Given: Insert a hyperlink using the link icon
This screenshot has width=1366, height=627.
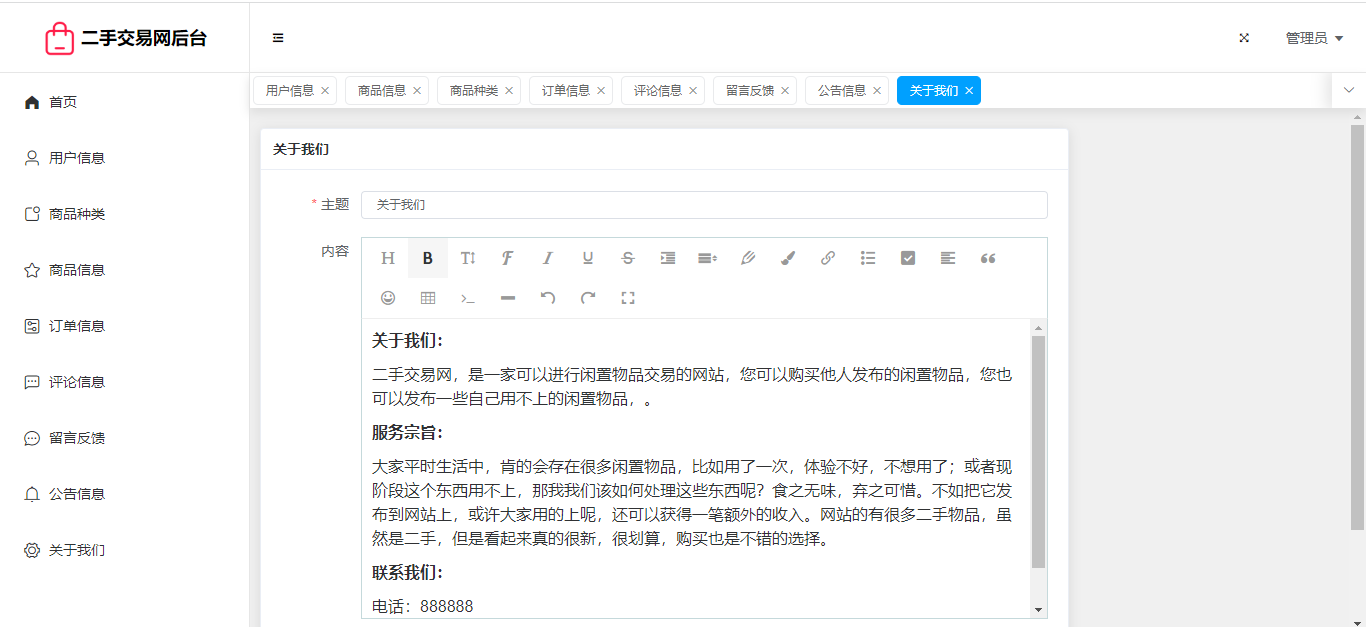Looking at the screenshot, I should 828,258.
